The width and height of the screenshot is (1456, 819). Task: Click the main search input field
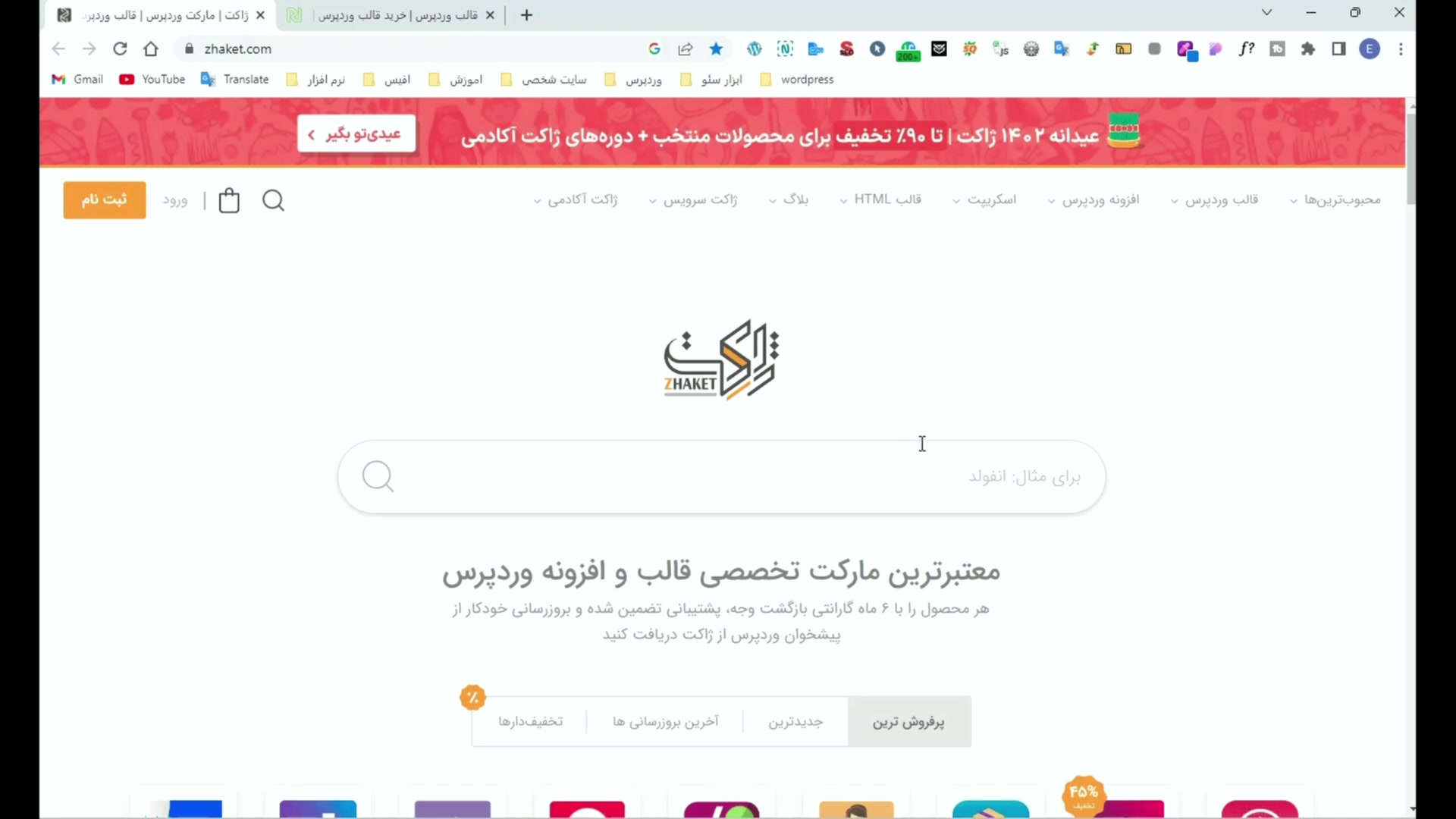tap(721, 477)
